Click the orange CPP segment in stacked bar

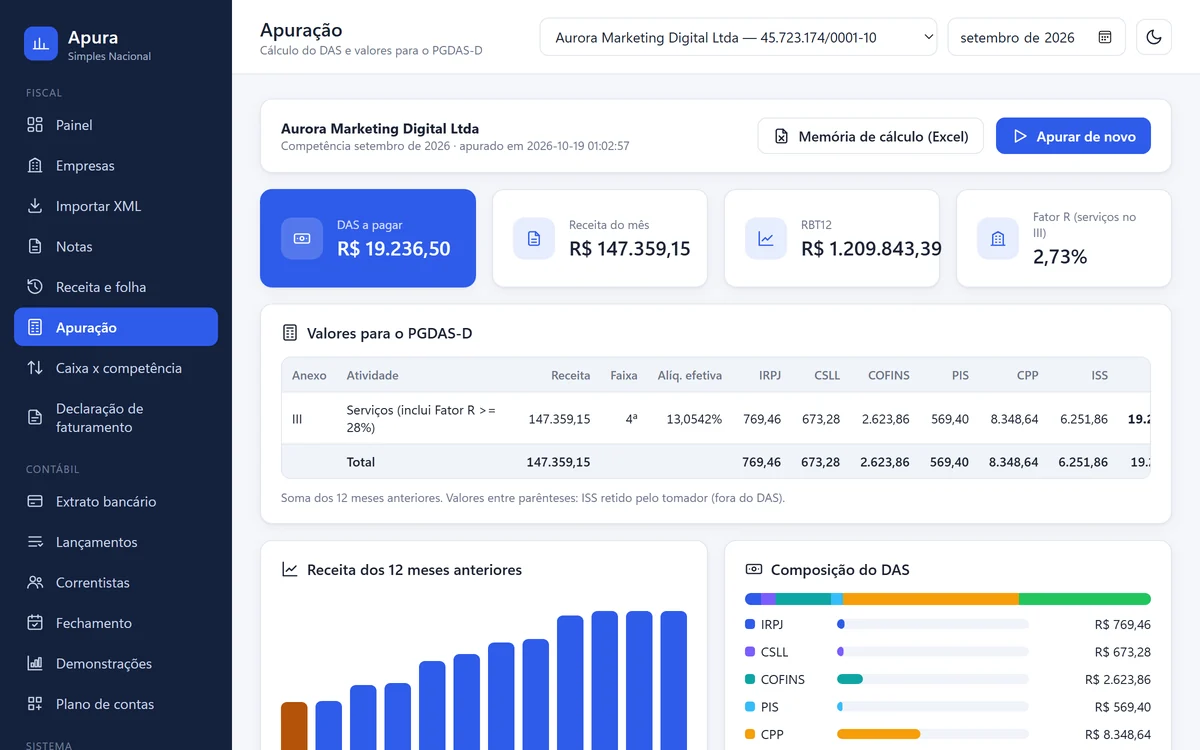pos(931,599)
